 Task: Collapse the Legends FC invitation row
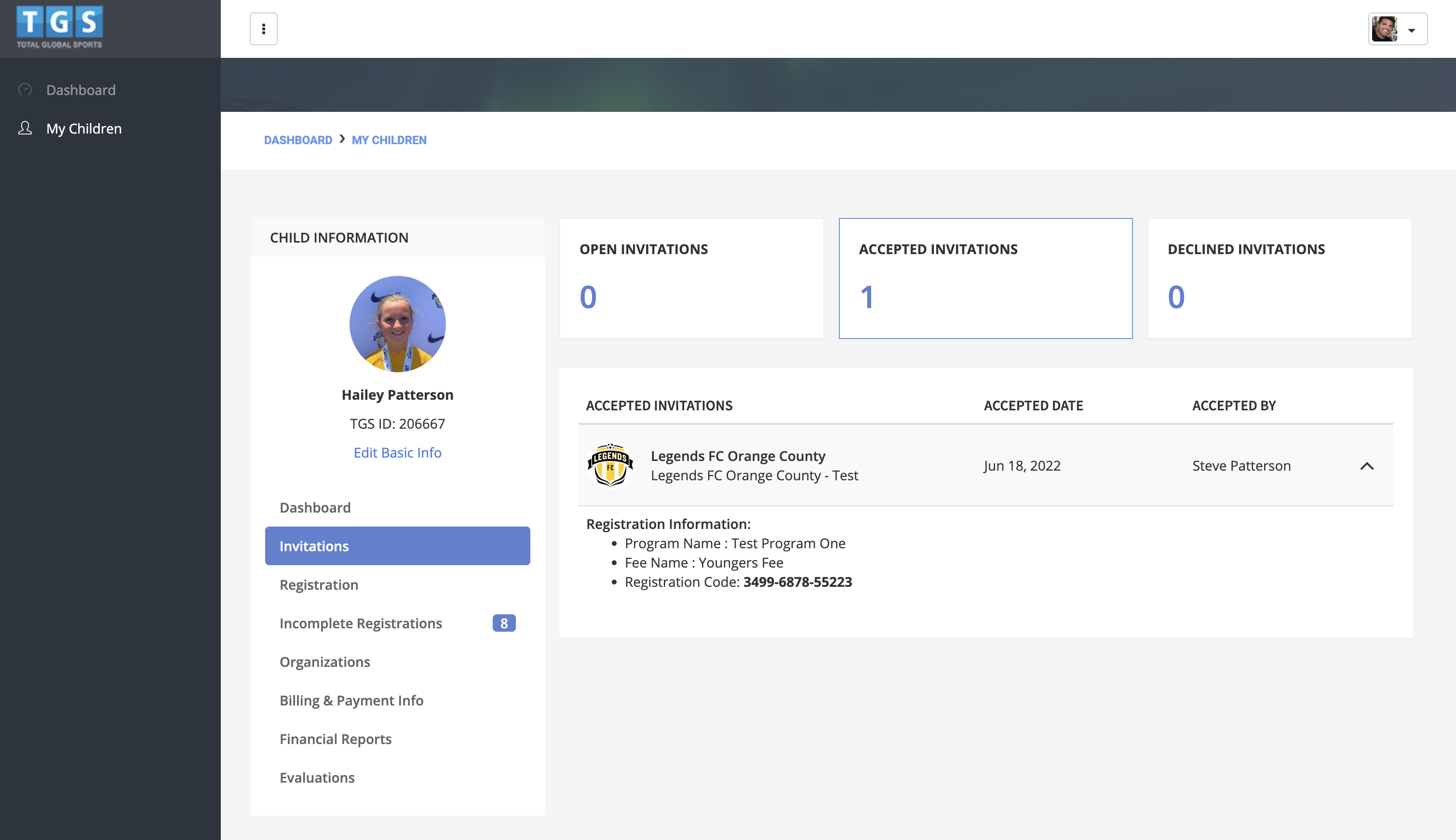pyautogui.click(x=1367, y=466)
